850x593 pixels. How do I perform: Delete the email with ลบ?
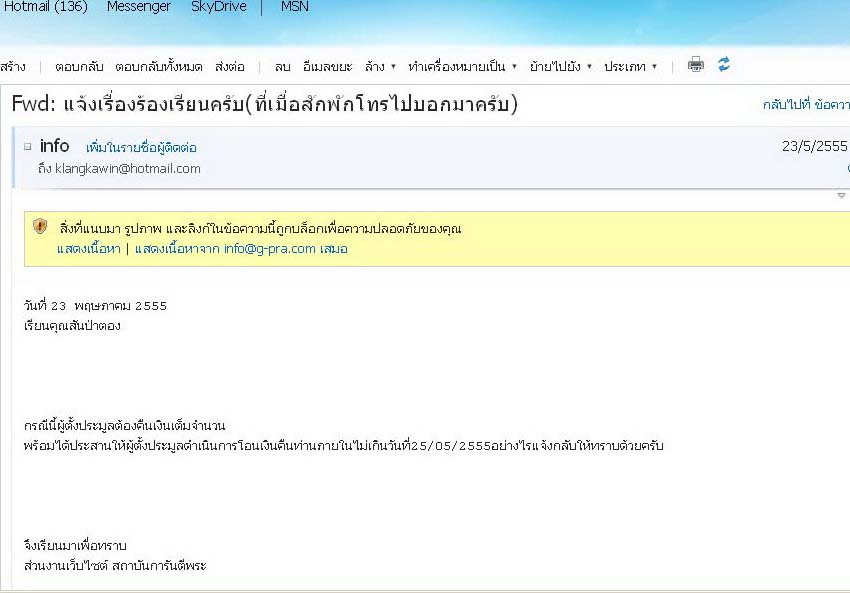point(282,67)
